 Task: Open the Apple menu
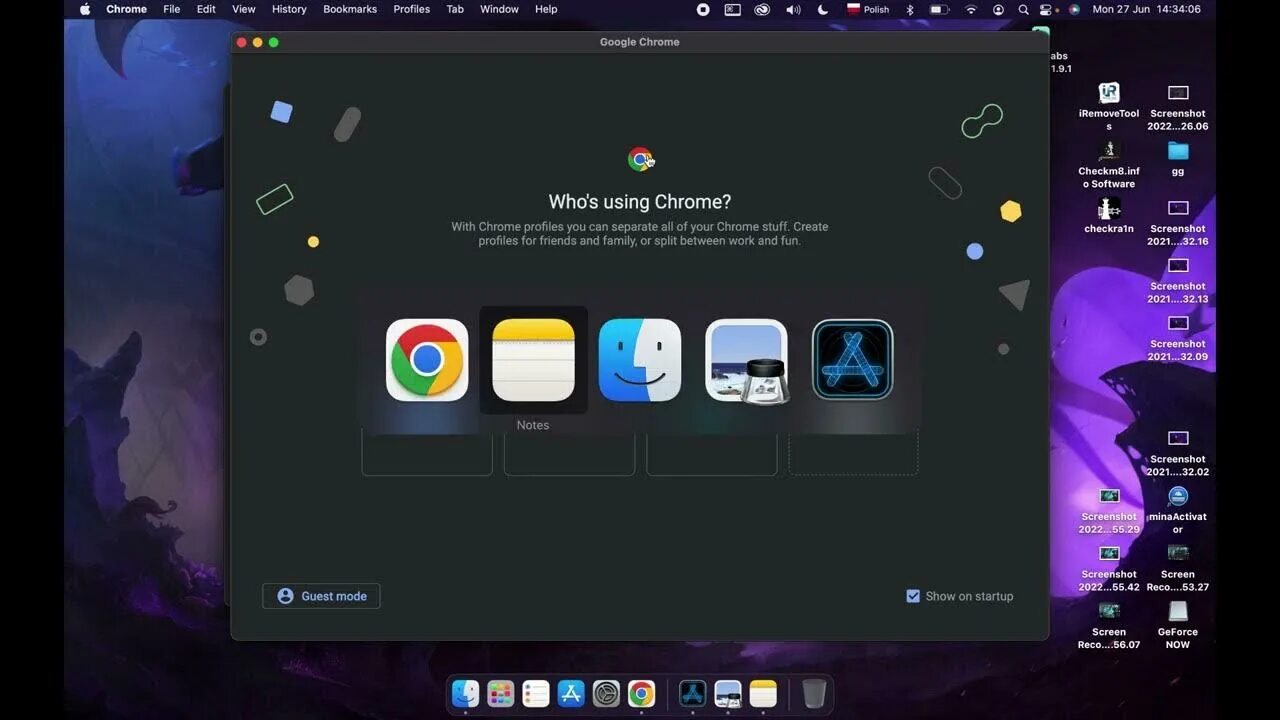click(85, 9)
